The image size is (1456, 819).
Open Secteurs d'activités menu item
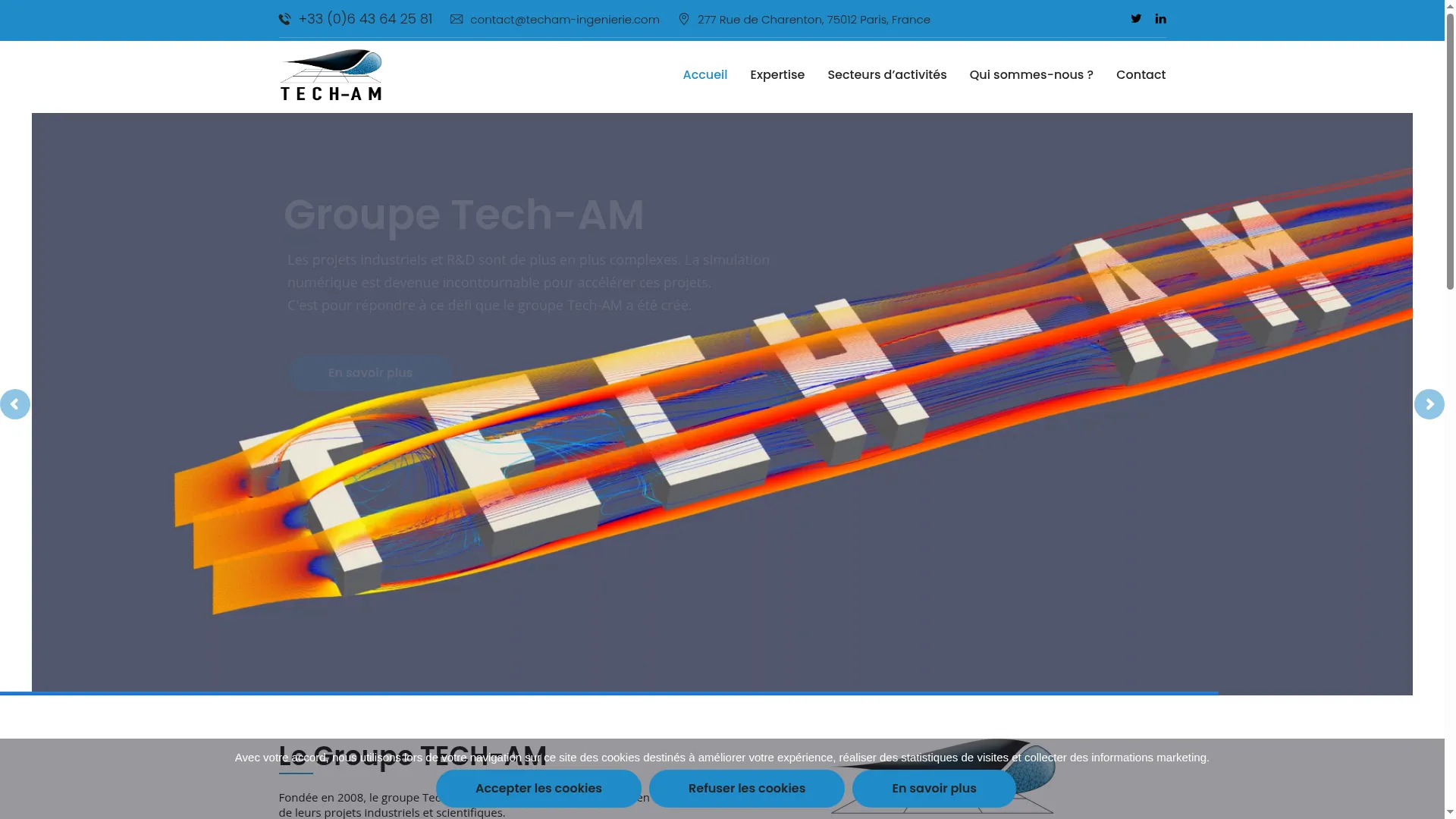(886, 75)
